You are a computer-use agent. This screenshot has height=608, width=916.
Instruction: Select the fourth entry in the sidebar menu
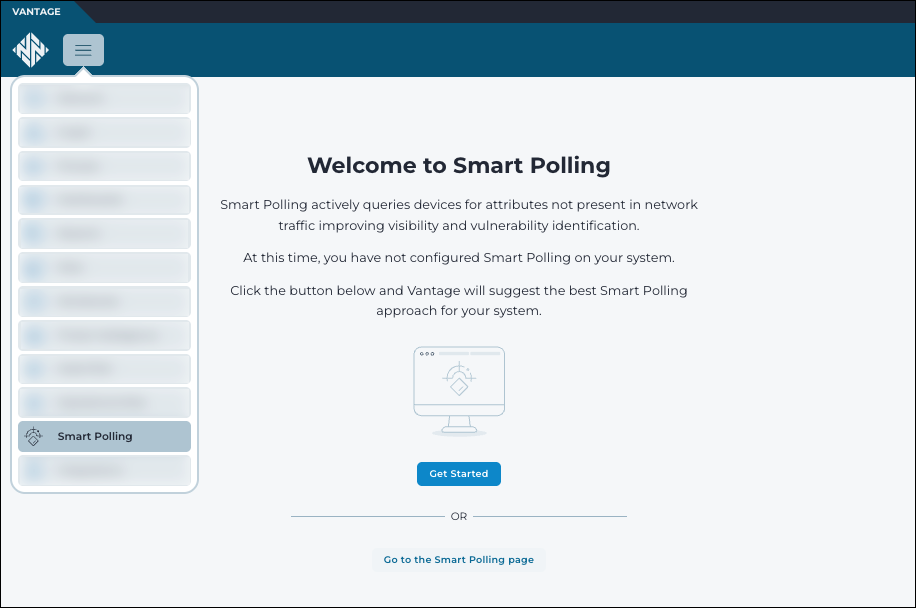click(x=104, y=199)
